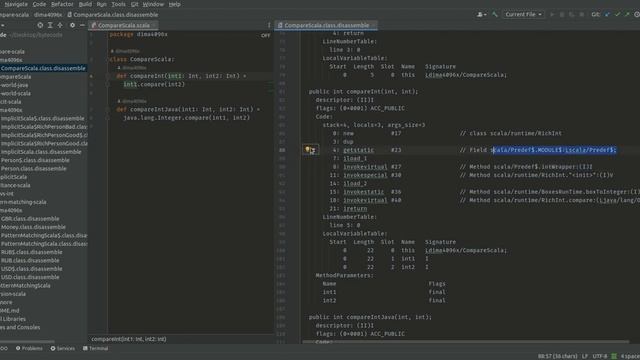
Task: Select USD$.class.disassemble in project tree
Action: pos(31,269)
